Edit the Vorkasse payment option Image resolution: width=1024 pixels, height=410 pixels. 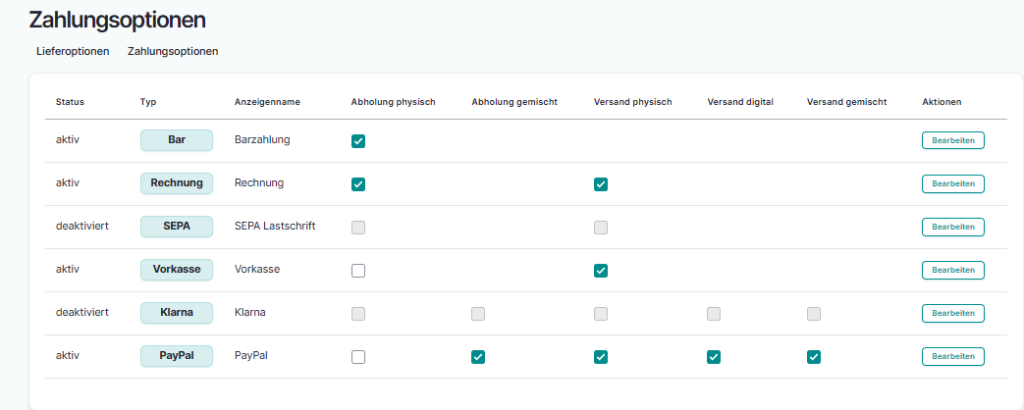coord(952,270)
